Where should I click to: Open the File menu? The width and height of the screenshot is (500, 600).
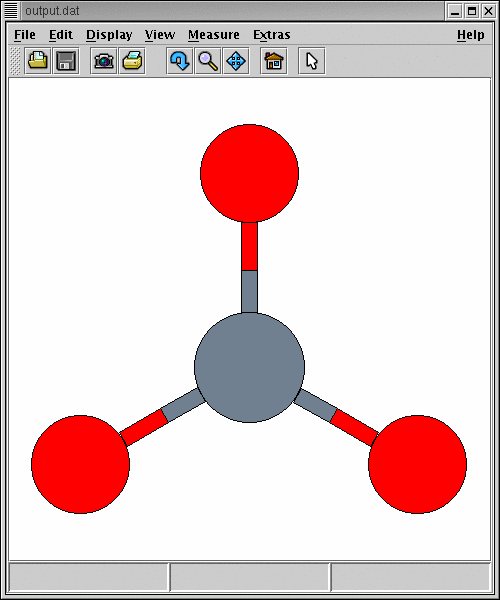(25, 35)
